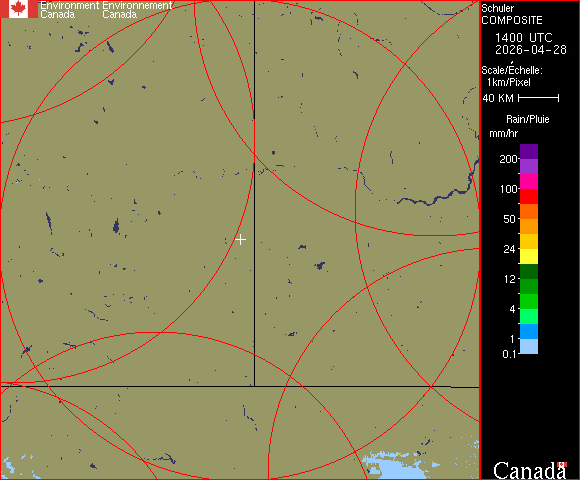Click the white crosshair radar site marker
580x480 pixels.
[x=240, y=240]
